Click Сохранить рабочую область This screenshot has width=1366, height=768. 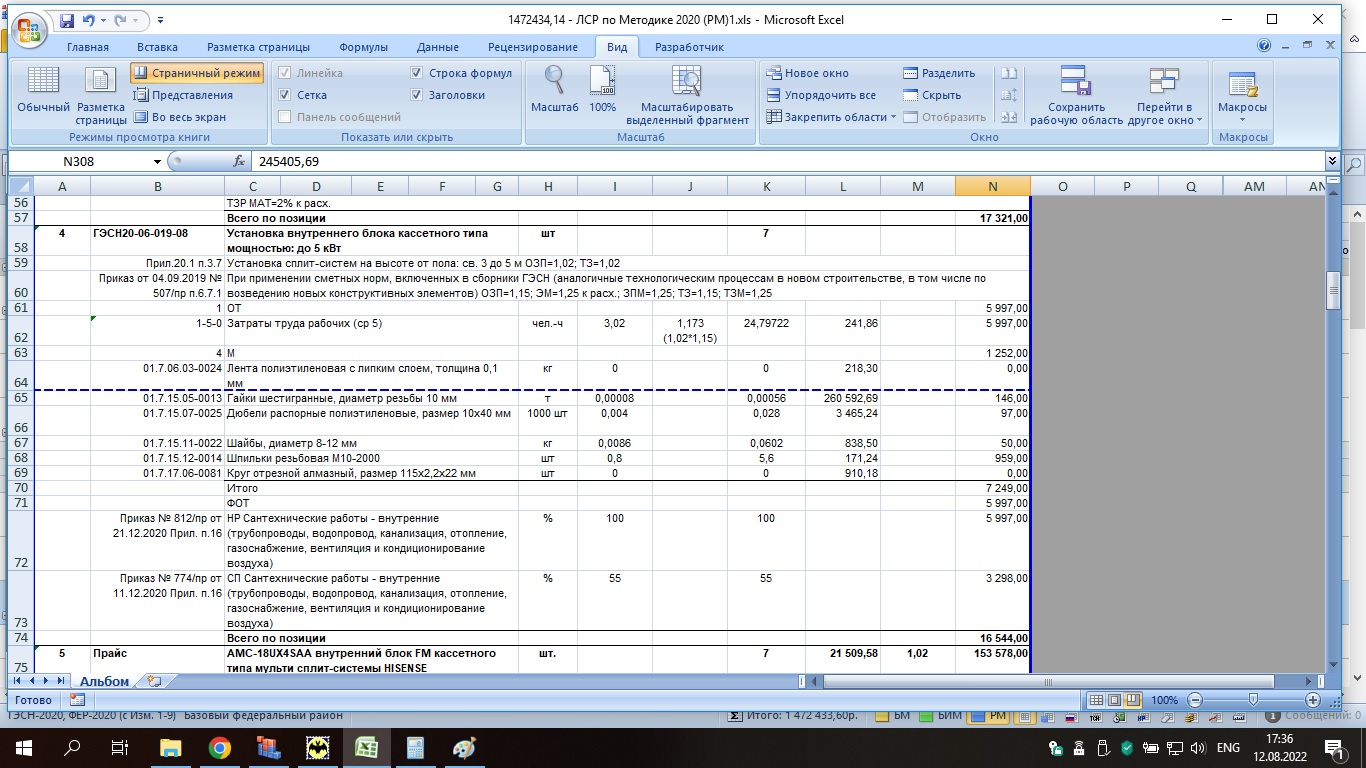tap(1075, 96)
